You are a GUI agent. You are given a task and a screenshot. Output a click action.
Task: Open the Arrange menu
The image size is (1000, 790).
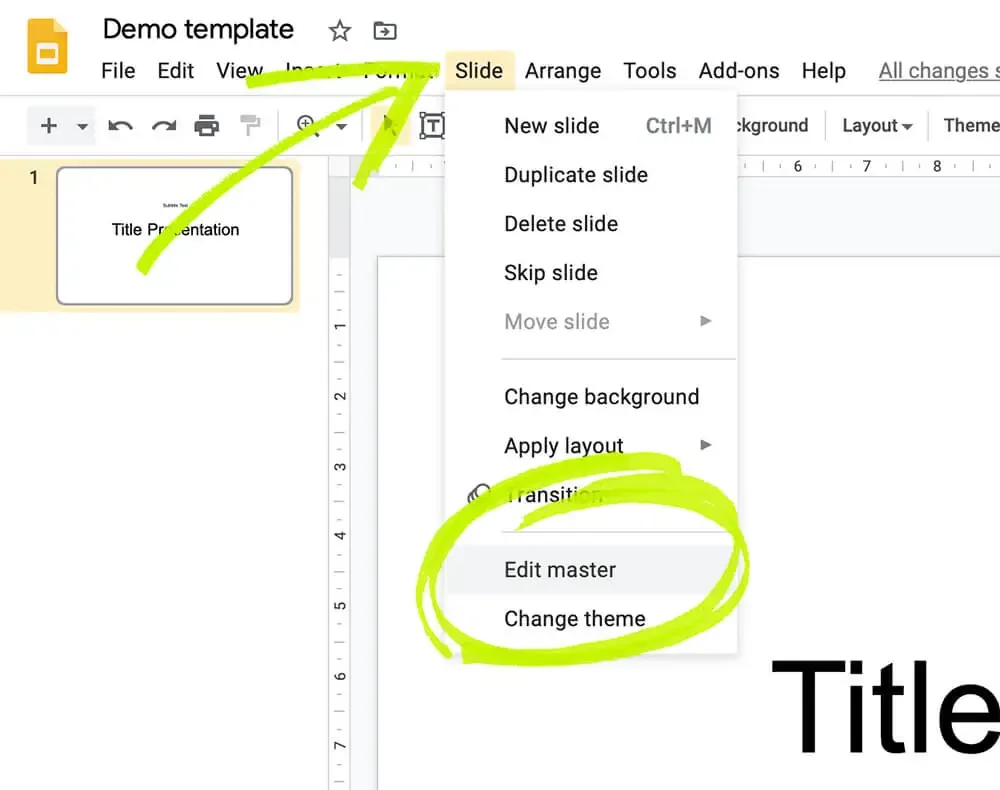(x=562, y=71)
